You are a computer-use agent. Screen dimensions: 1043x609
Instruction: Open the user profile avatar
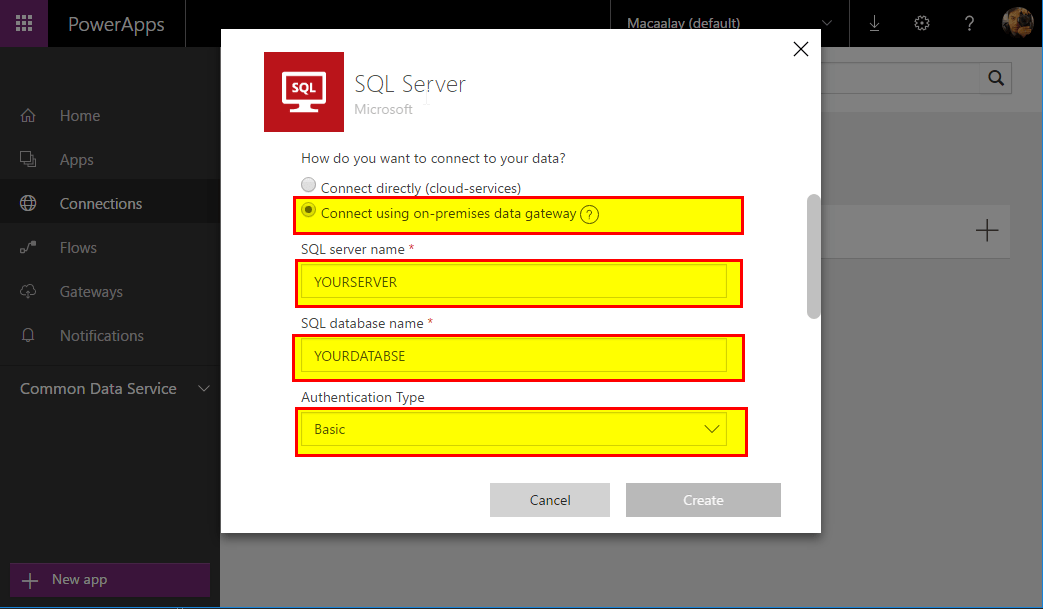(x=1017, y=23)
